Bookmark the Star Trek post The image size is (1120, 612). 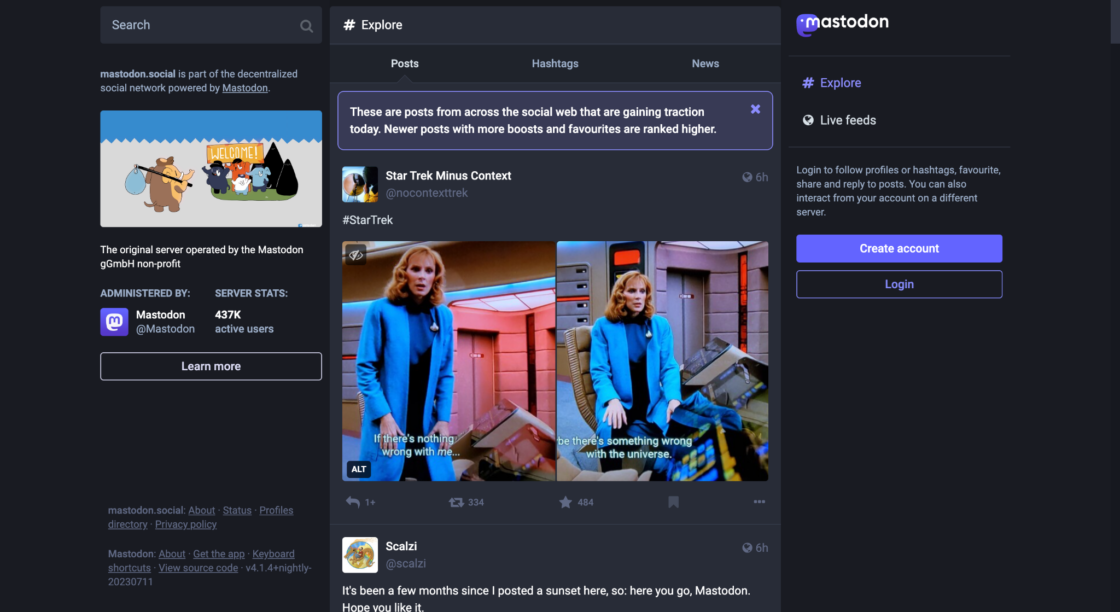tap(673, 502)
